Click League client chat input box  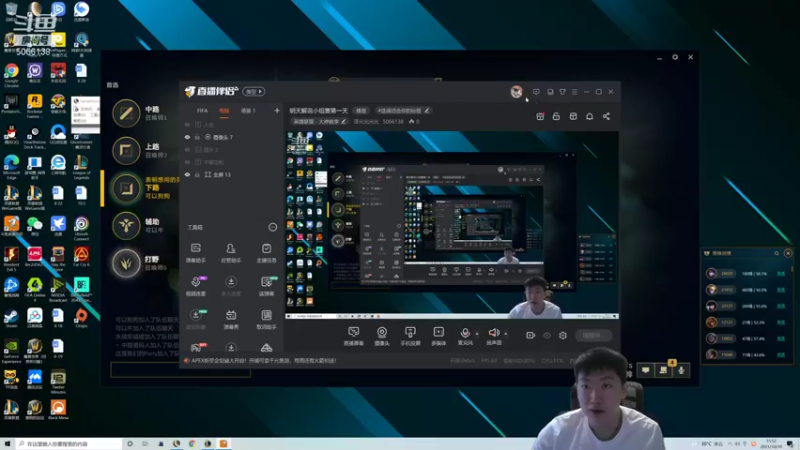[181, 370]
